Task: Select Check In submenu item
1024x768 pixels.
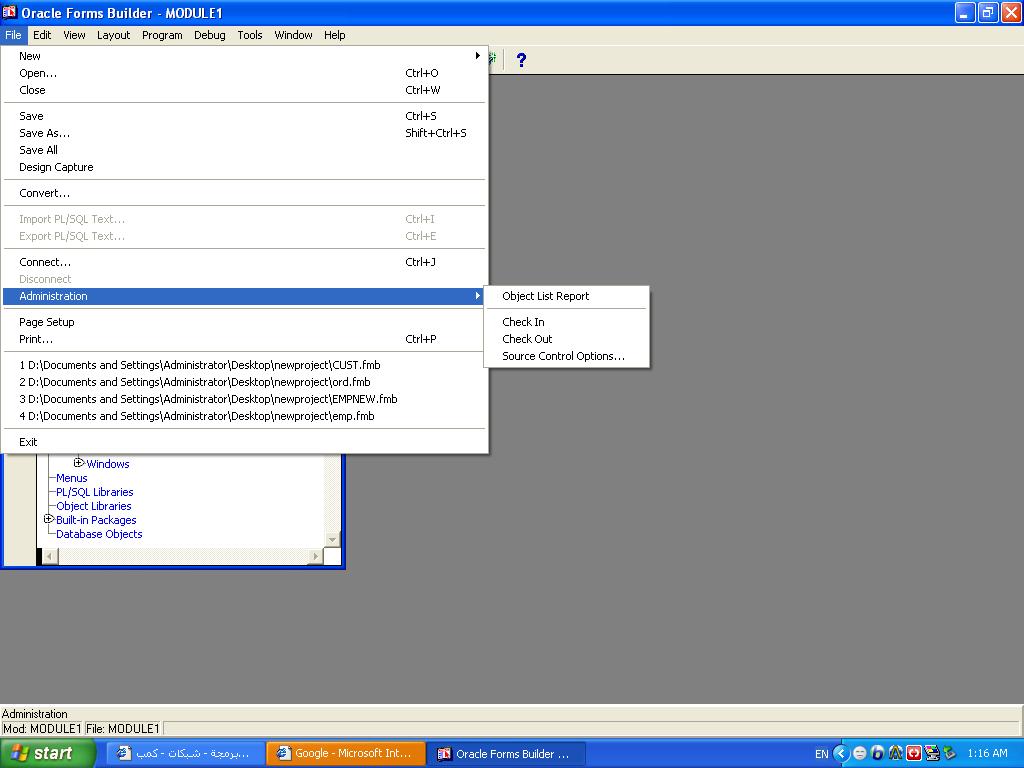Action: pyautogui.click(x=566, y=322)
